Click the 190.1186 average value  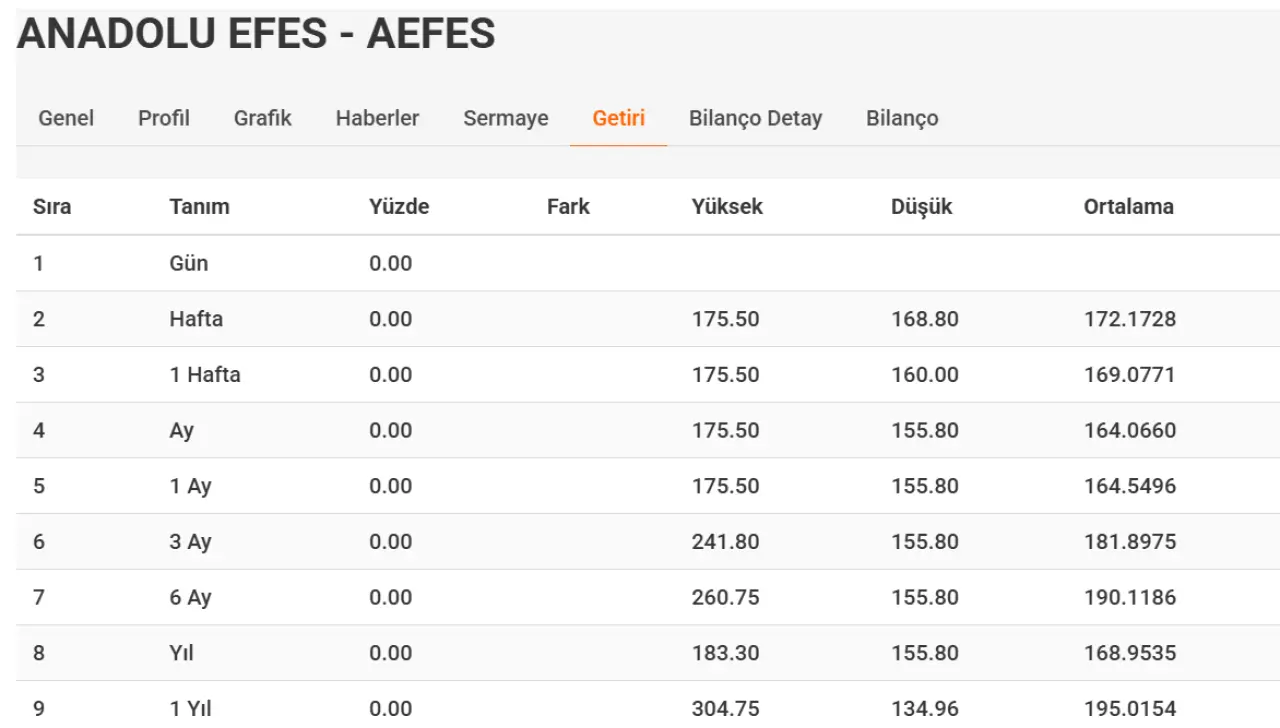point(1130,598)
